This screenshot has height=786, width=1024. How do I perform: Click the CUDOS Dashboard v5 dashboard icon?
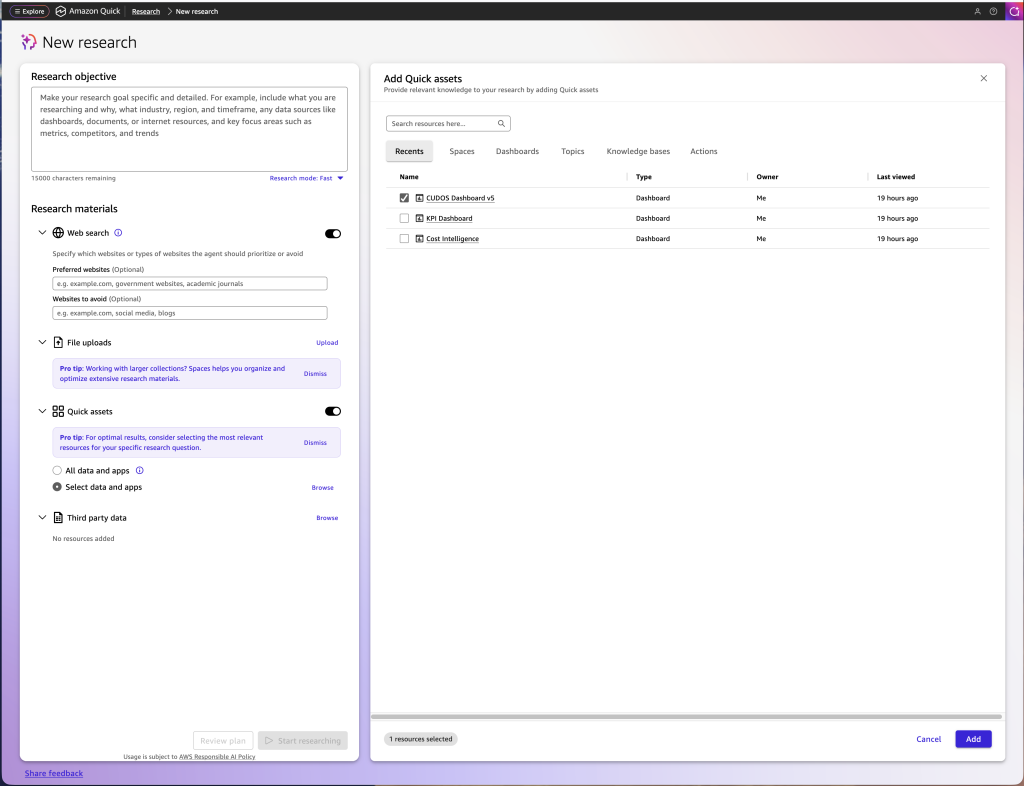tap(419, 198)
